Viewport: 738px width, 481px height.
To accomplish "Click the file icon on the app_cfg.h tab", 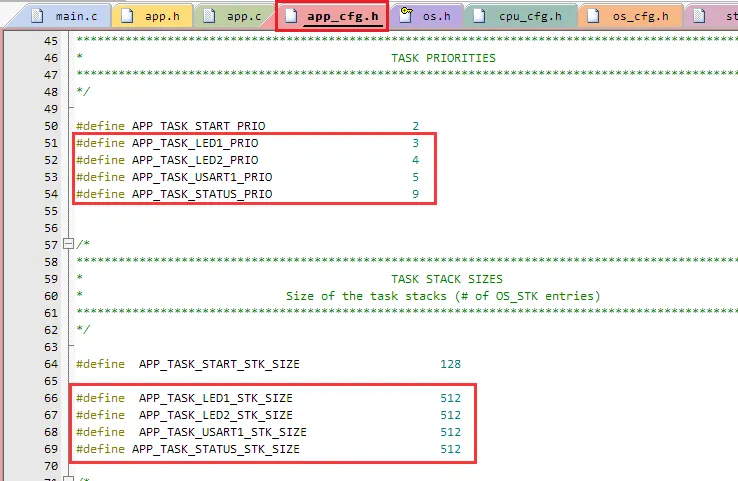I will point(291,16).
